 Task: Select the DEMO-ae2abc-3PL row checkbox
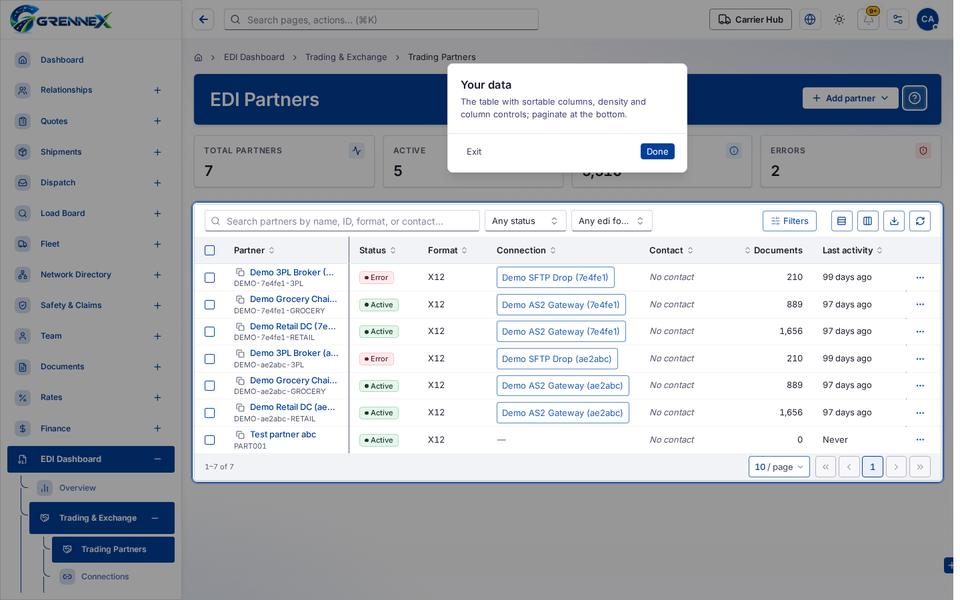point(209,359)
